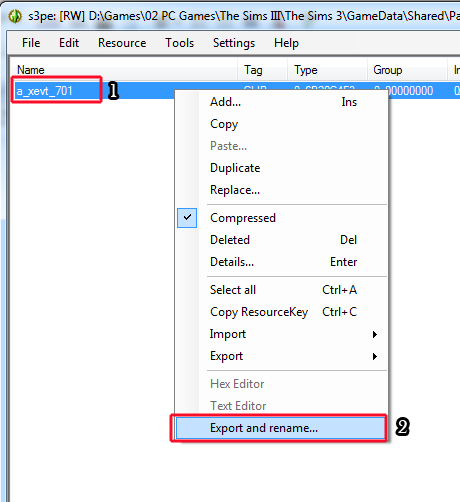The width and height of the screenshot is (460, 502).
Task: Sort by the Group column header
Action: [407, 70]
